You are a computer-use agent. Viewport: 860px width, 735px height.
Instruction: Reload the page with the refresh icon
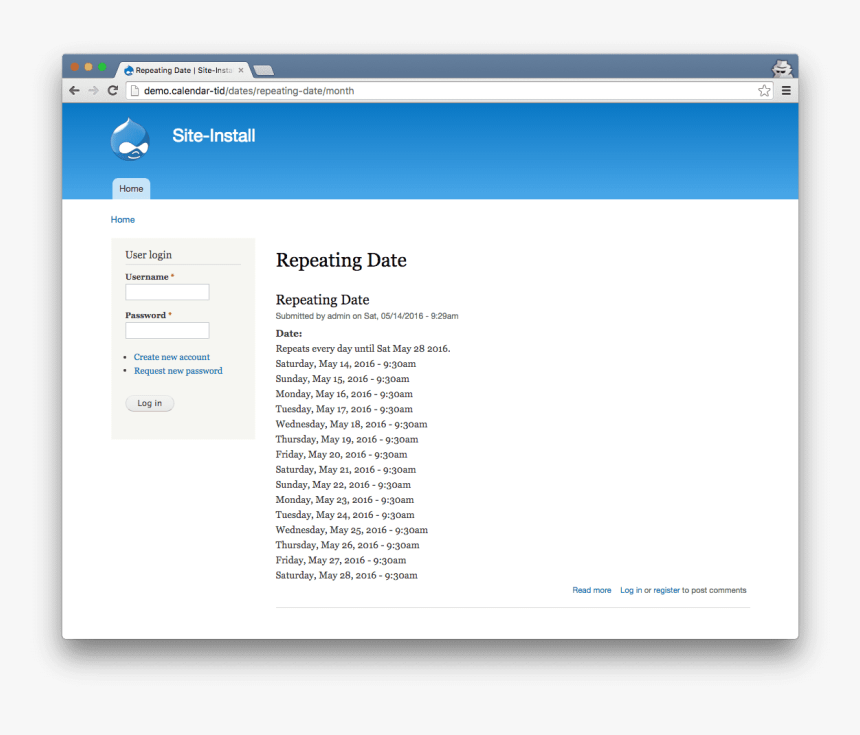(112, 91)
